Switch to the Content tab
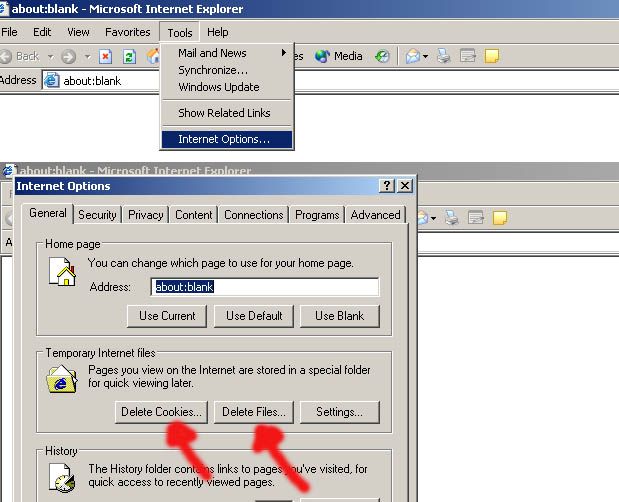This screenshot has width=619, height=502. pyautogui.click(x=193, y=215)
